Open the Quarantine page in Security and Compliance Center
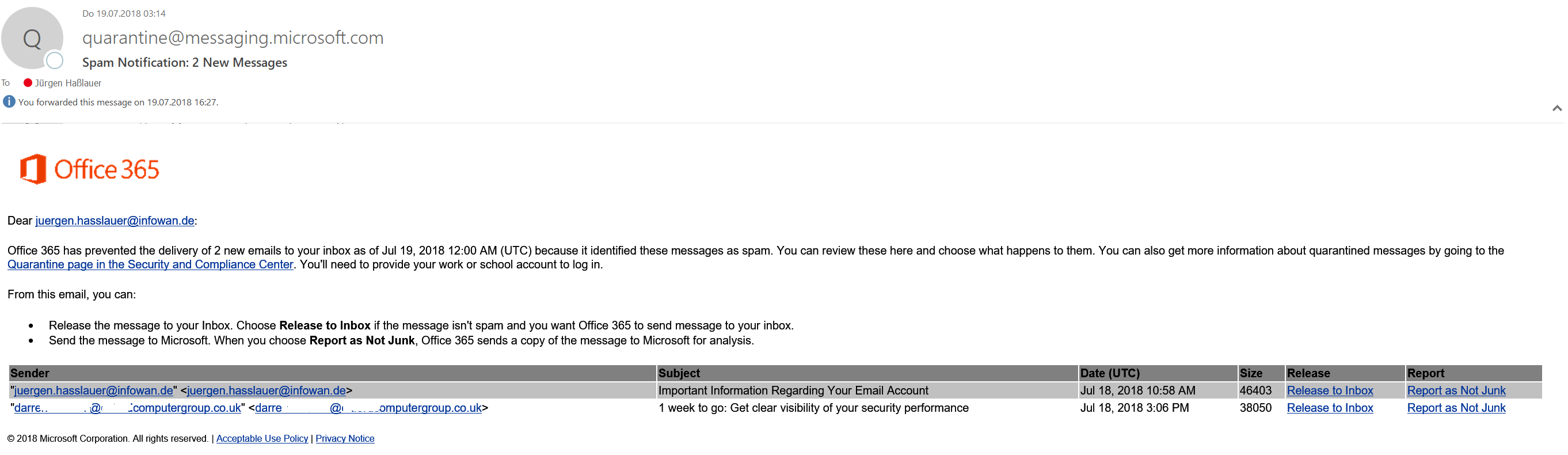The height and width of the screenshot is (455, 1568). tap(150, 265)
